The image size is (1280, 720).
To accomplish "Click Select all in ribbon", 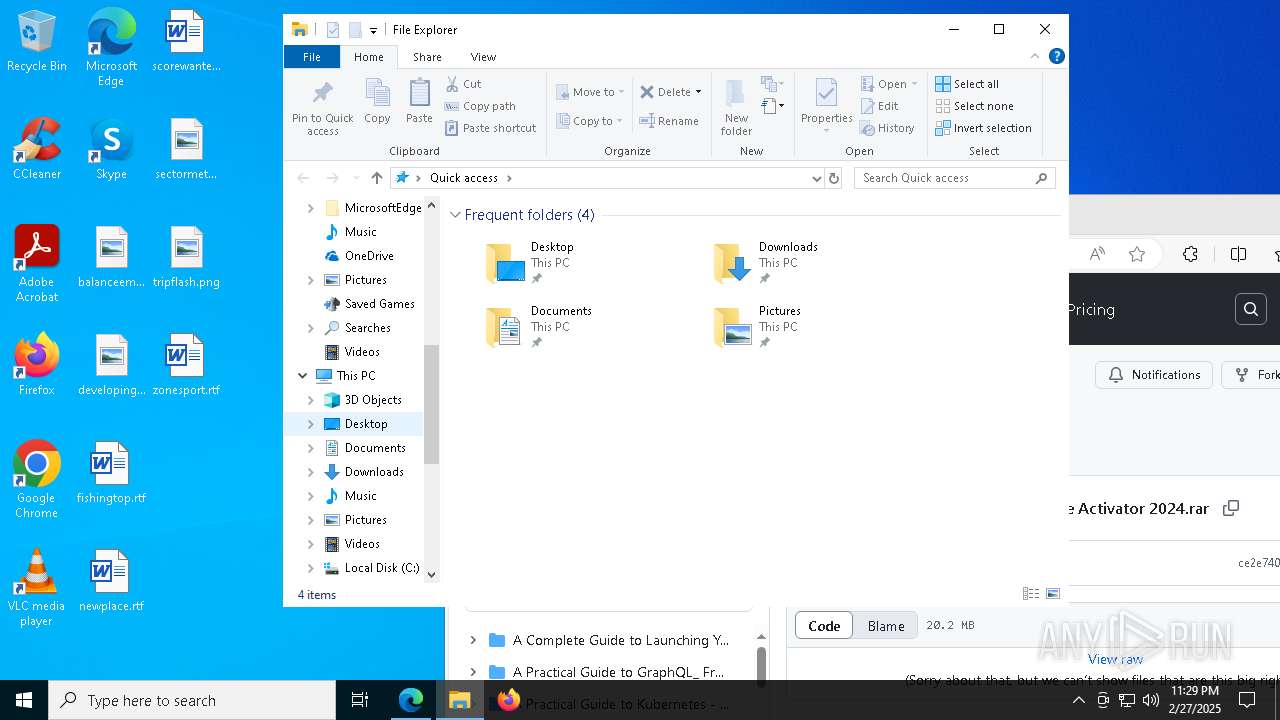I will click(967, 84).
